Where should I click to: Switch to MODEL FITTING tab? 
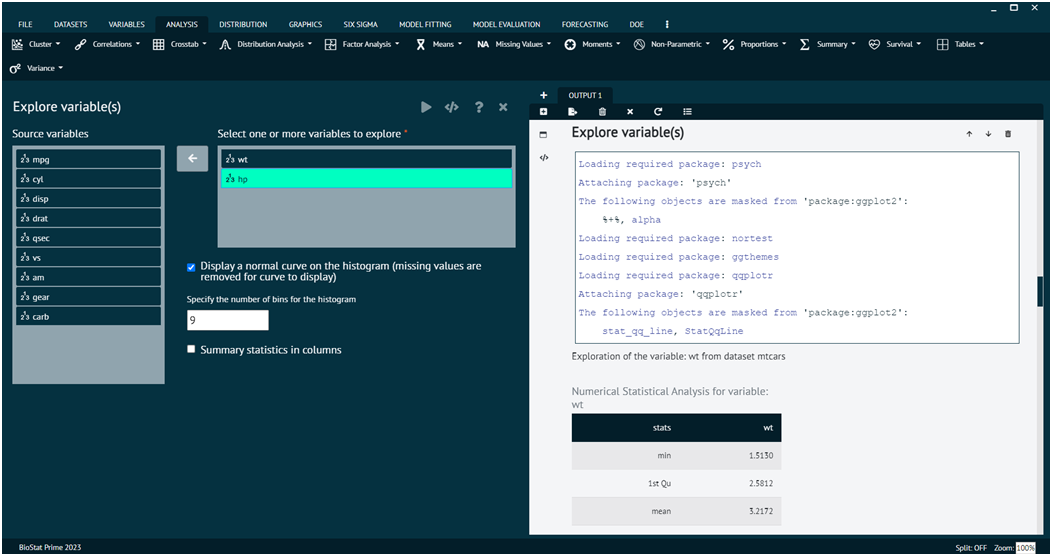[x=425, y=24]
